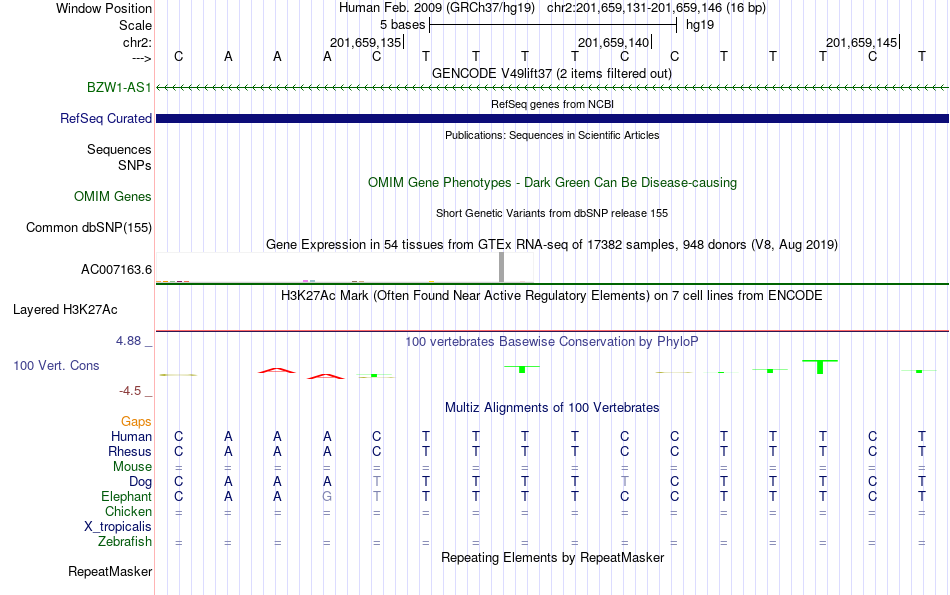The height and width of the screenshot is (595, 950).
Task: Click the chr2: ruler label
Action: (137, 42)
